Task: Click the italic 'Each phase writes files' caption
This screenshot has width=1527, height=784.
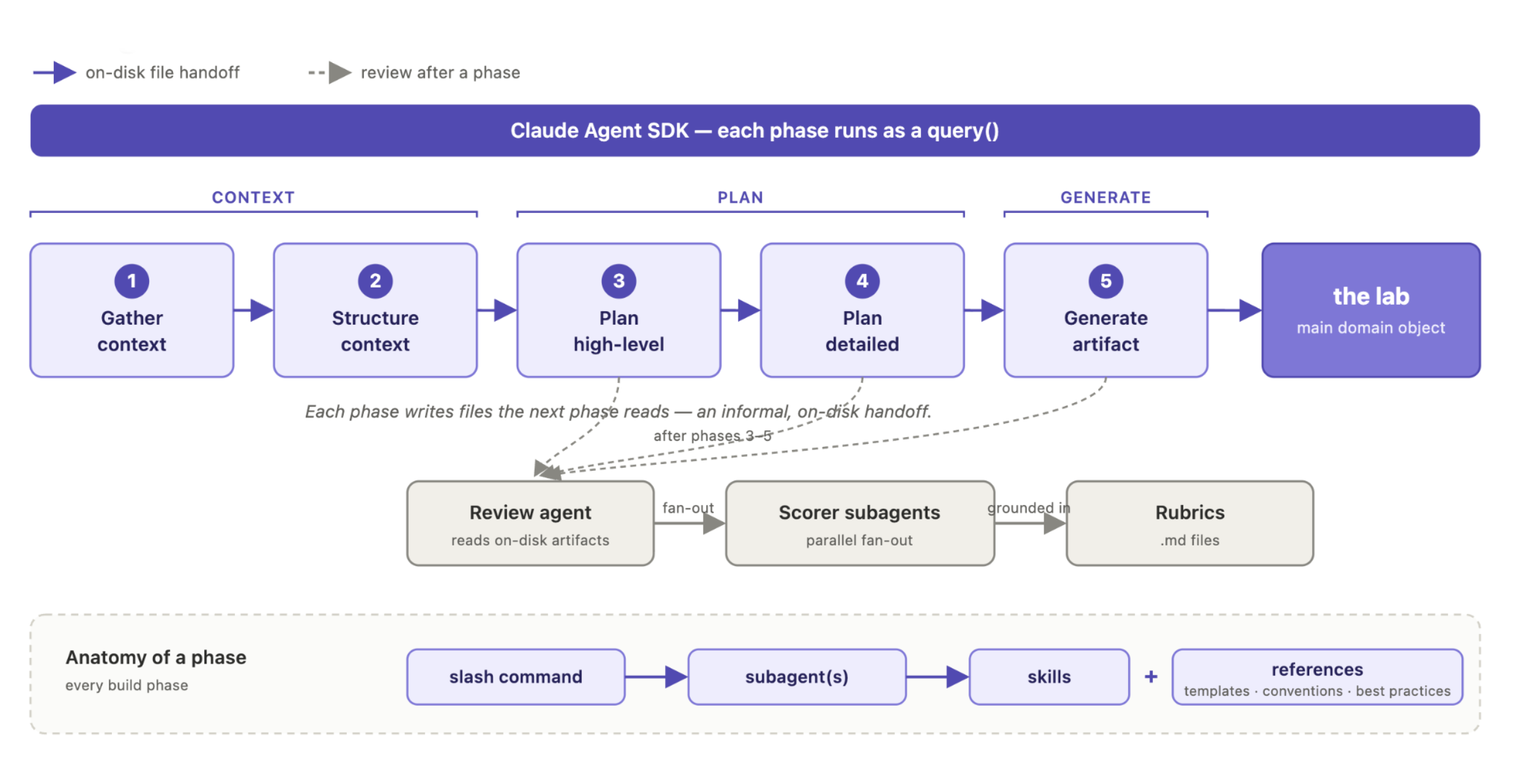Action: click(x=618, y=412)
